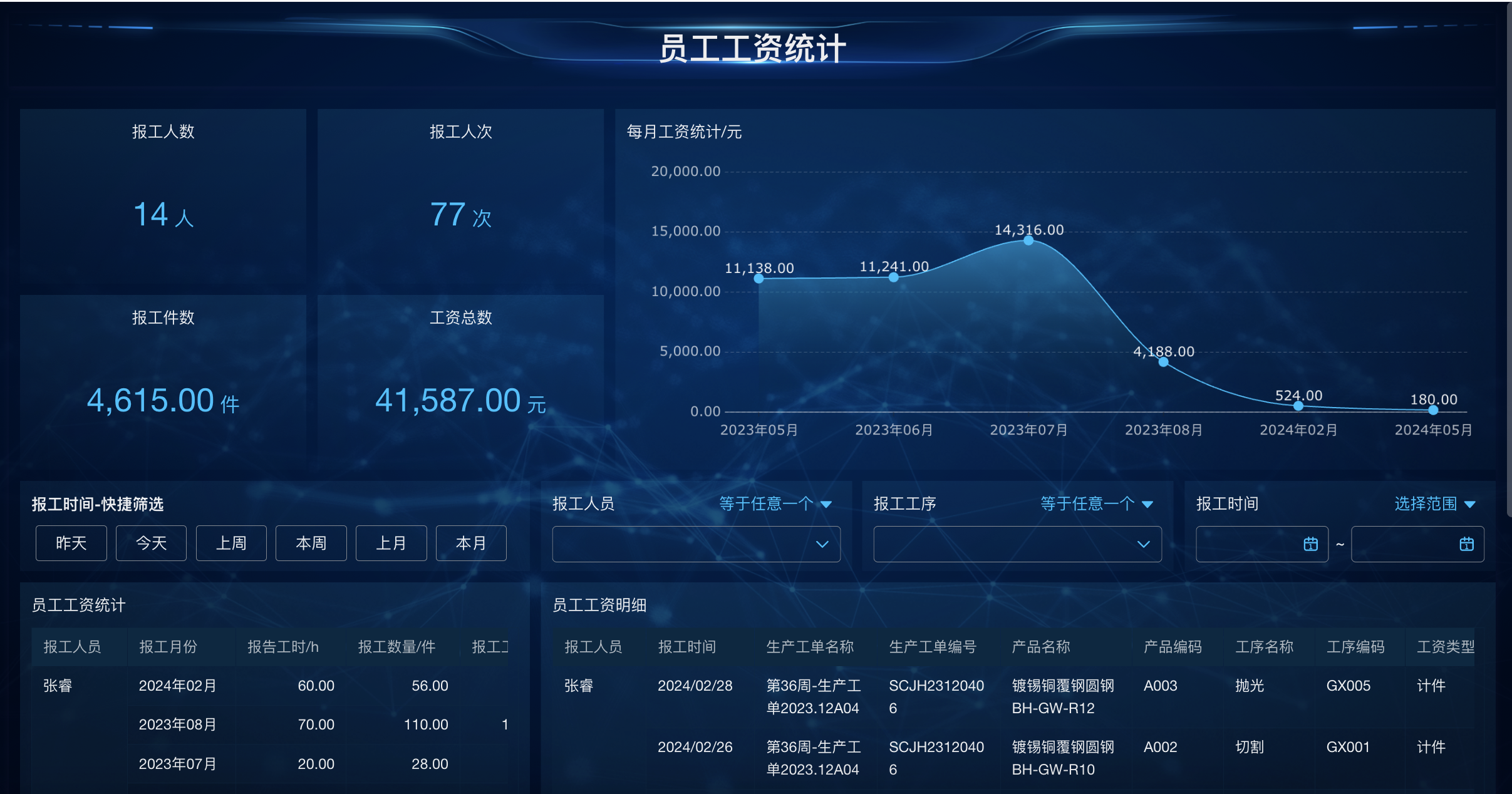1512x794 pixels.
Task: Filter by 本周 quick button
Action: (x=311, y=543)
